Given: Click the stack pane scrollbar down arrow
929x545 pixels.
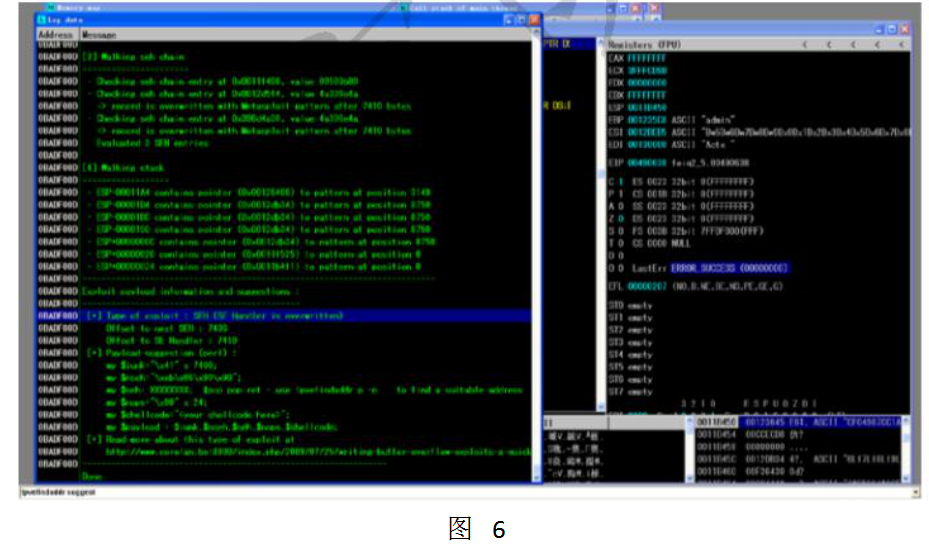Looking at the screenshot, I should pos(905,478).
